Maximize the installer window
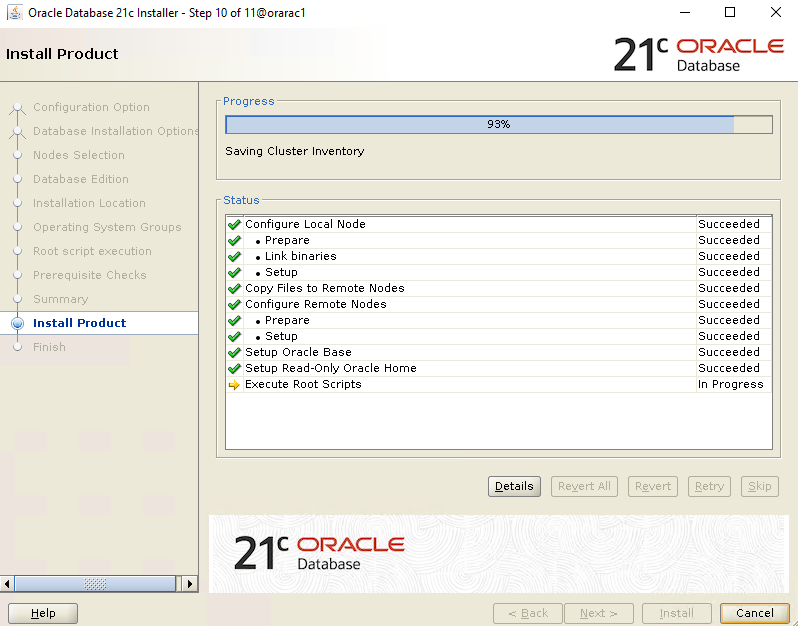Image resolution: width=798 pixels, height=626 pixels. click(730, 12)
